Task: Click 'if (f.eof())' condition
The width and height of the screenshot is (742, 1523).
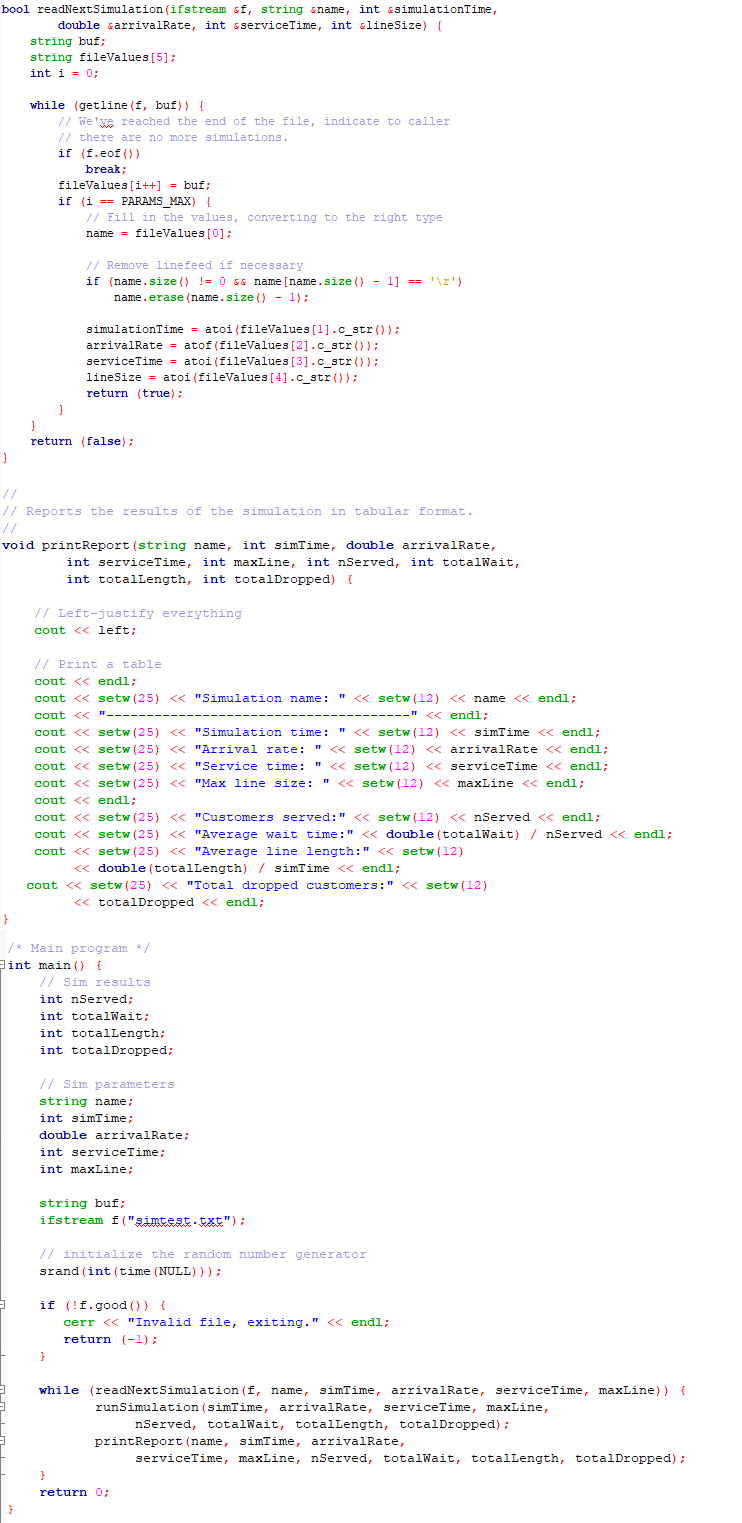Action: point(99,153)
